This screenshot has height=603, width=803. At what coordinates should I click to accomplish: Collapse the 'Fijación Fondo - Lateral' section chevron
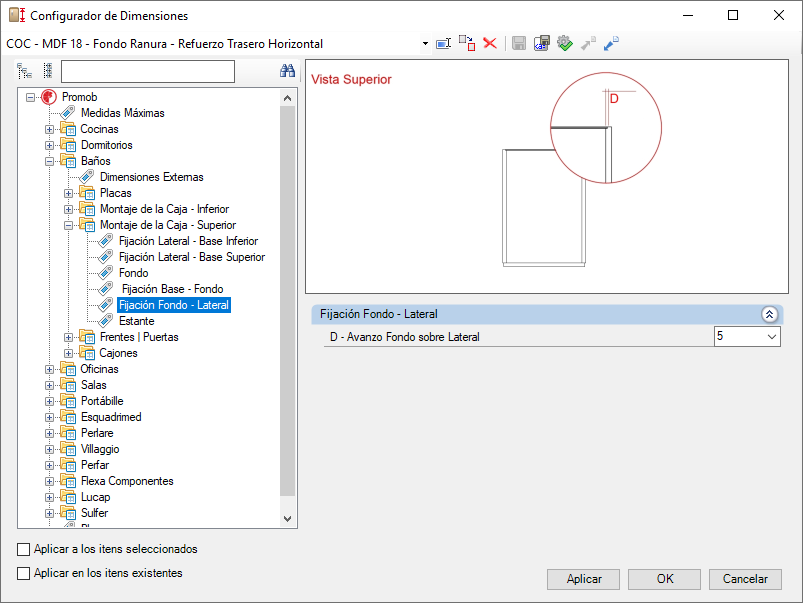(769, 314)
